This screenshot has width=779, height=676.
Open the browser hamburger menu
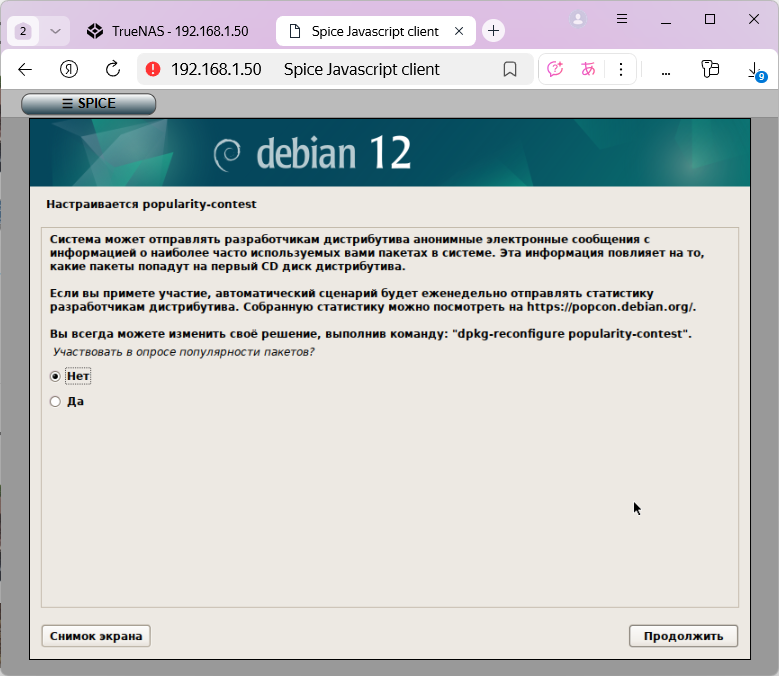pyautogui.click(x=622, y=19)
